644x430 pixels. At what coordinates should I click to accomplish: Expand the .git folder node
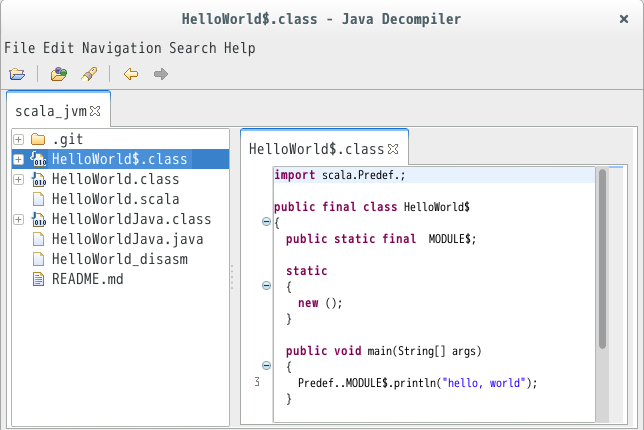(18, 140)
